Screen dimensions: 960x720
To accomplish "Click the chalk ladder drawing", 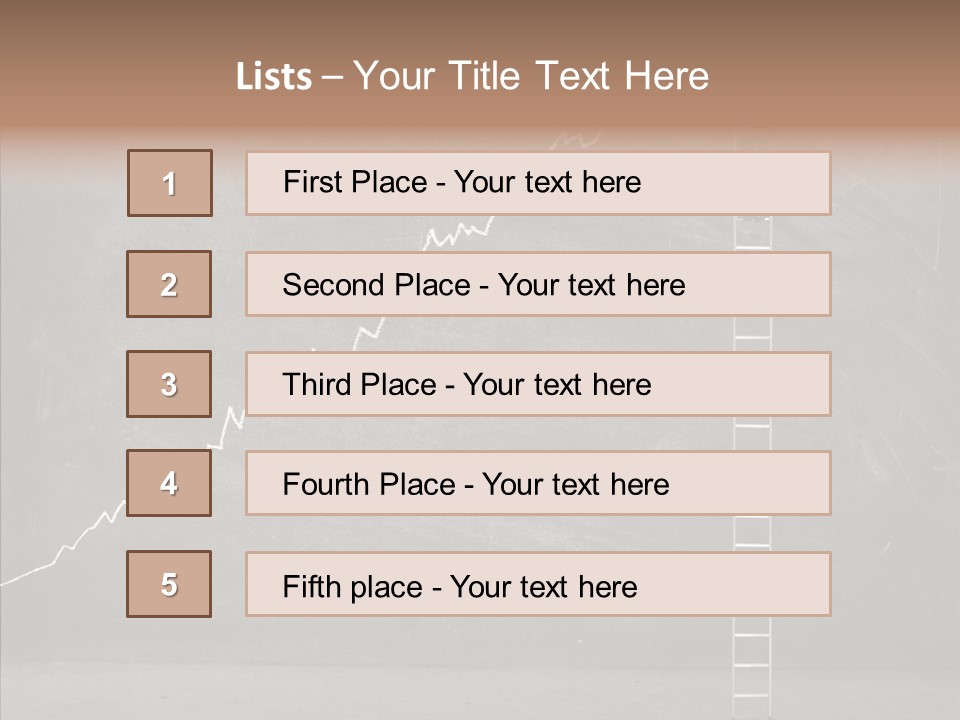I will pyautogui.click(x=752, y=640).
